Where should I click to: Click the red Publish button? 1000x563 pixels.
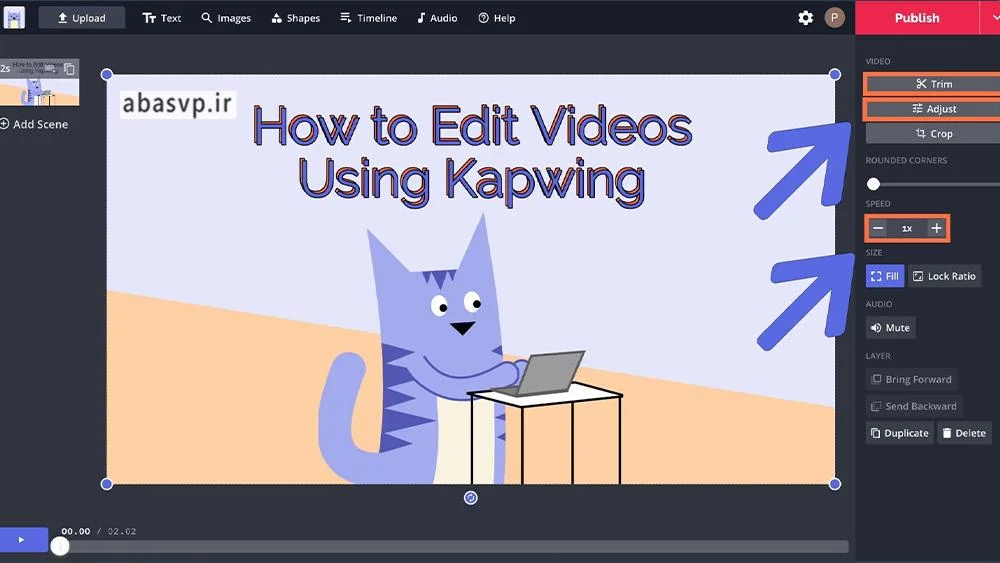[x=916, y=18]
